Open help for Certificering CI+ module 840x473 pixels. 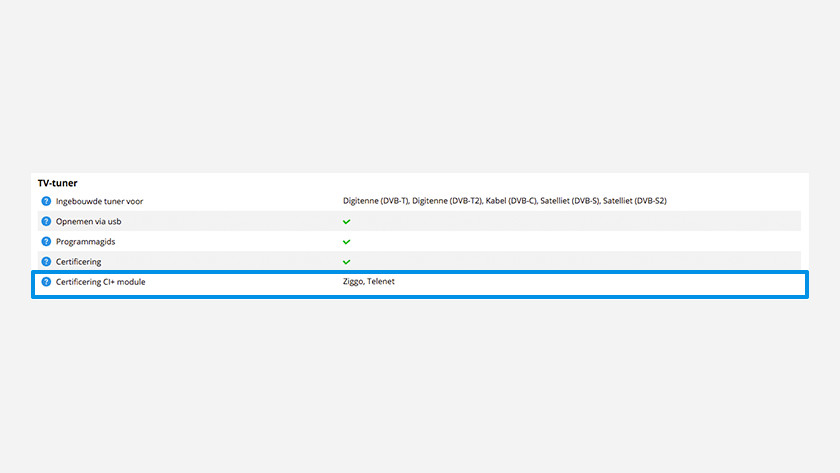click(46, 282)
